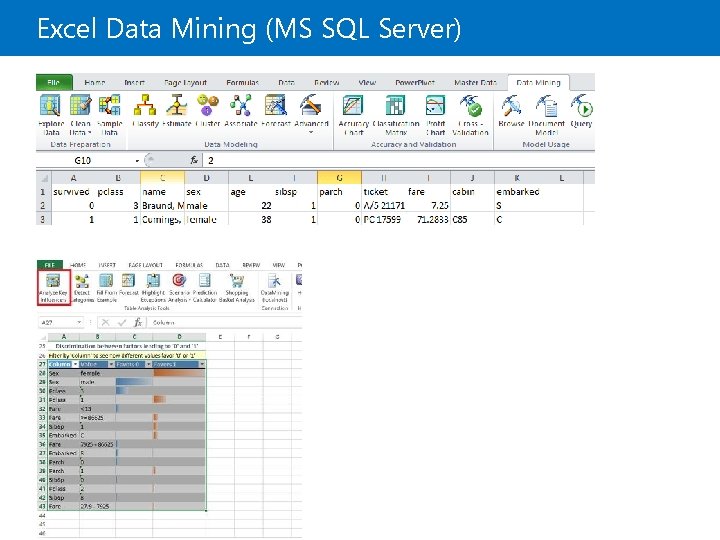Switch to the Master Data ribbon tab
The height and width of the screenshot is (540, 720).
(x=475, y=83)
